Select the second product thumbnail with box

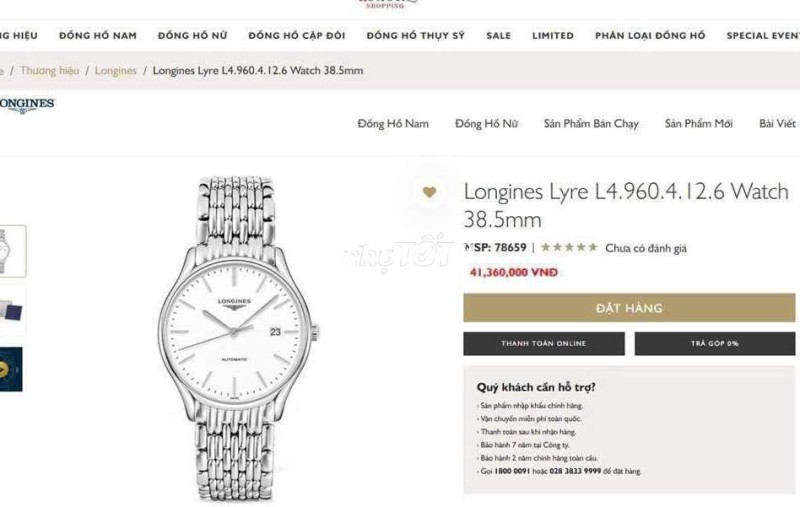(x=12, y=310)
